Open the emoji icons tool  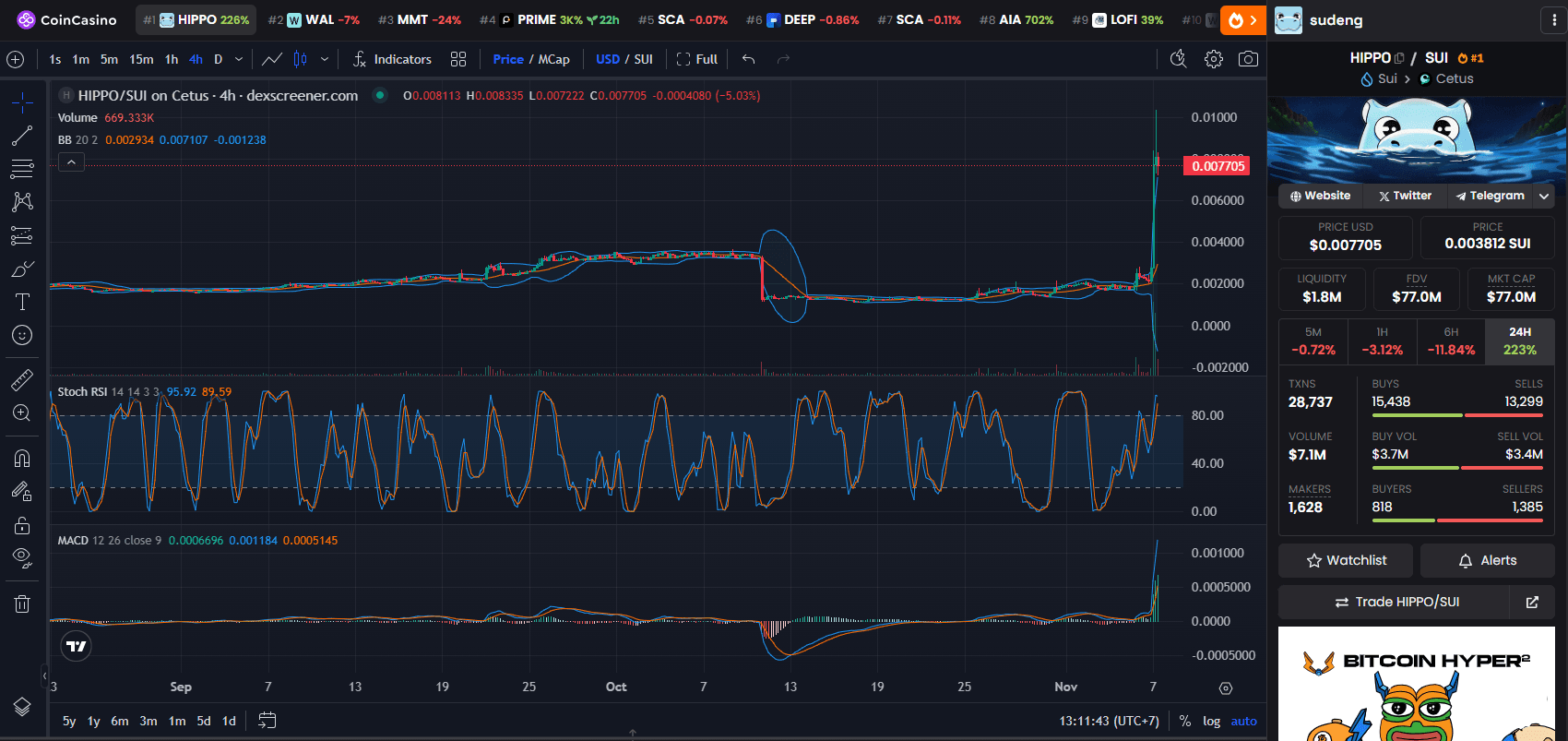[22, 335]
